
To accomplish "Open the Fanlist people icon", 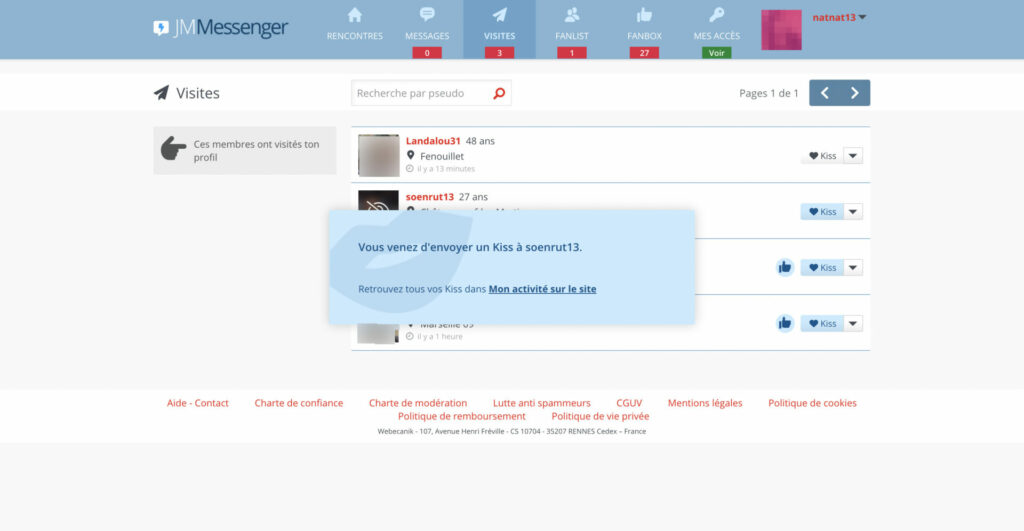I will click(x=572, y=14).
